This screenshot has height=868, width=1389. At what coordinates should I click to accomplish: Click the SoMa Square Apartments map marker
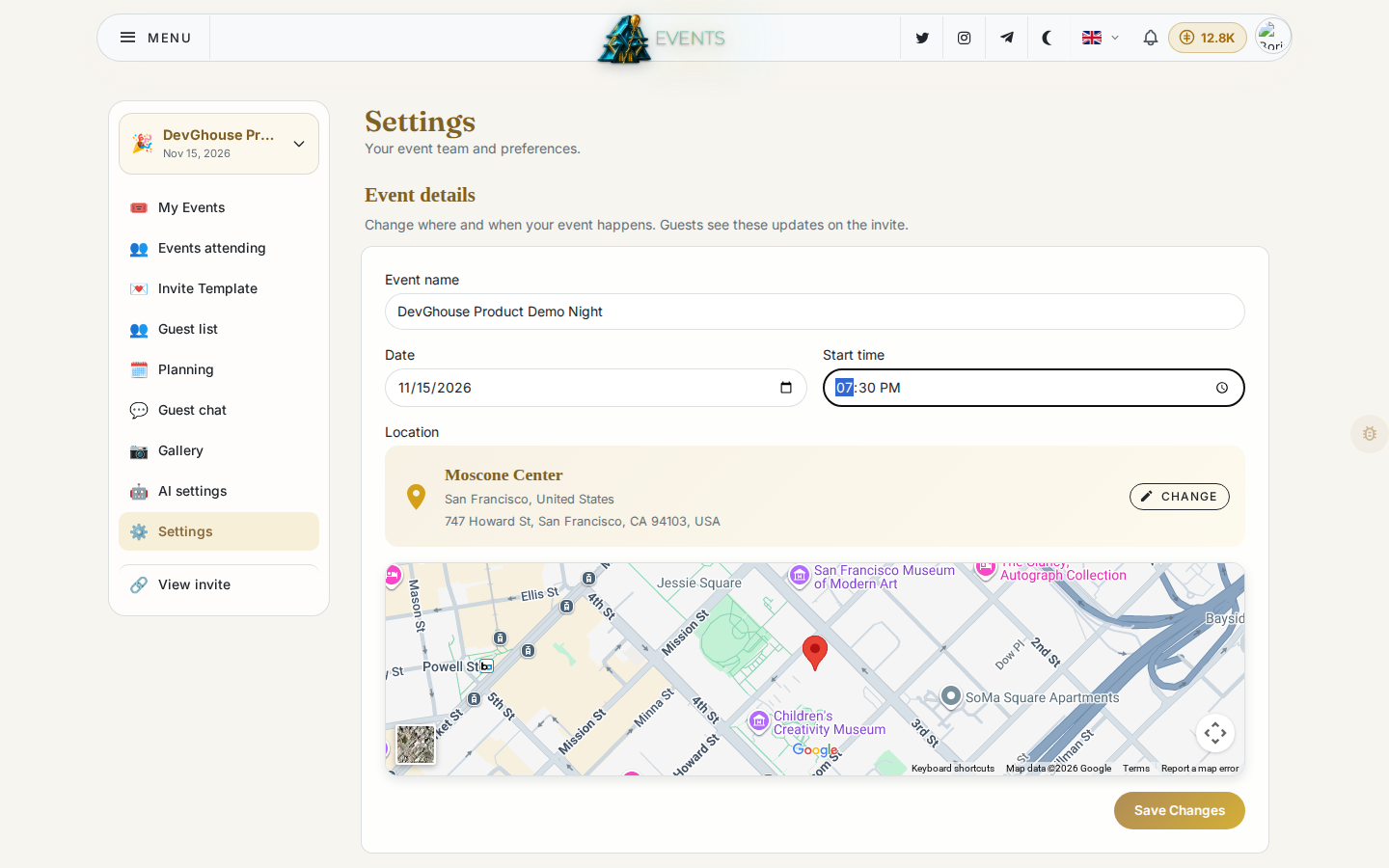[951, 696]
